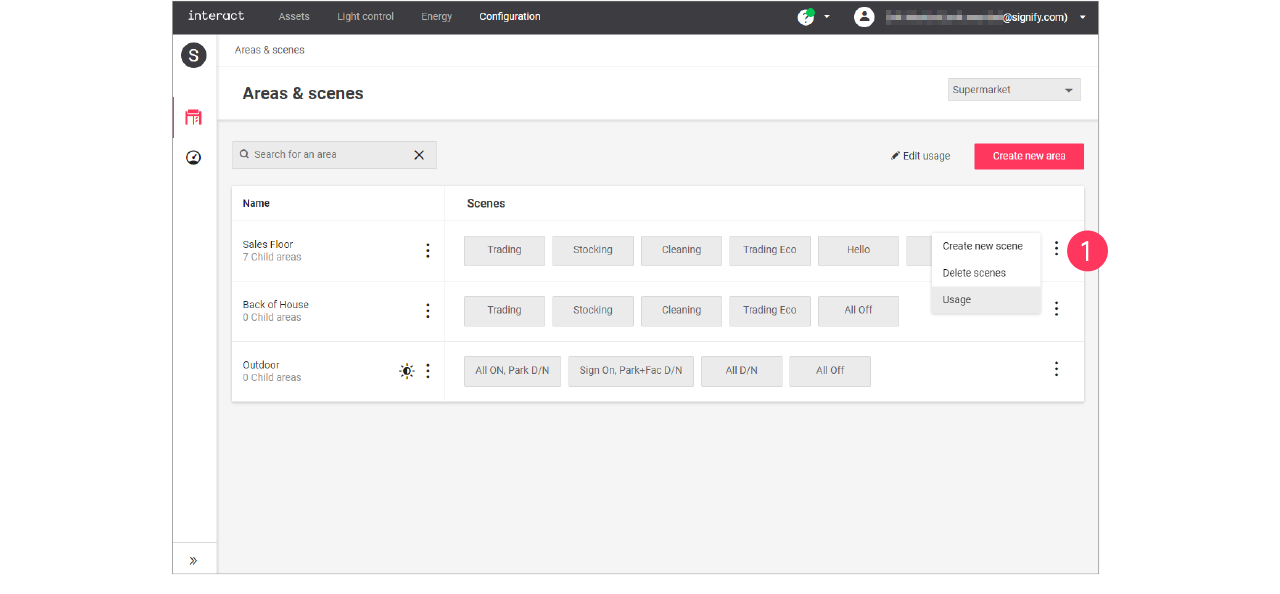Screen dimensions: 1280x594
Task: Click the Edit usage link
Action: click(x=921, y=156)
